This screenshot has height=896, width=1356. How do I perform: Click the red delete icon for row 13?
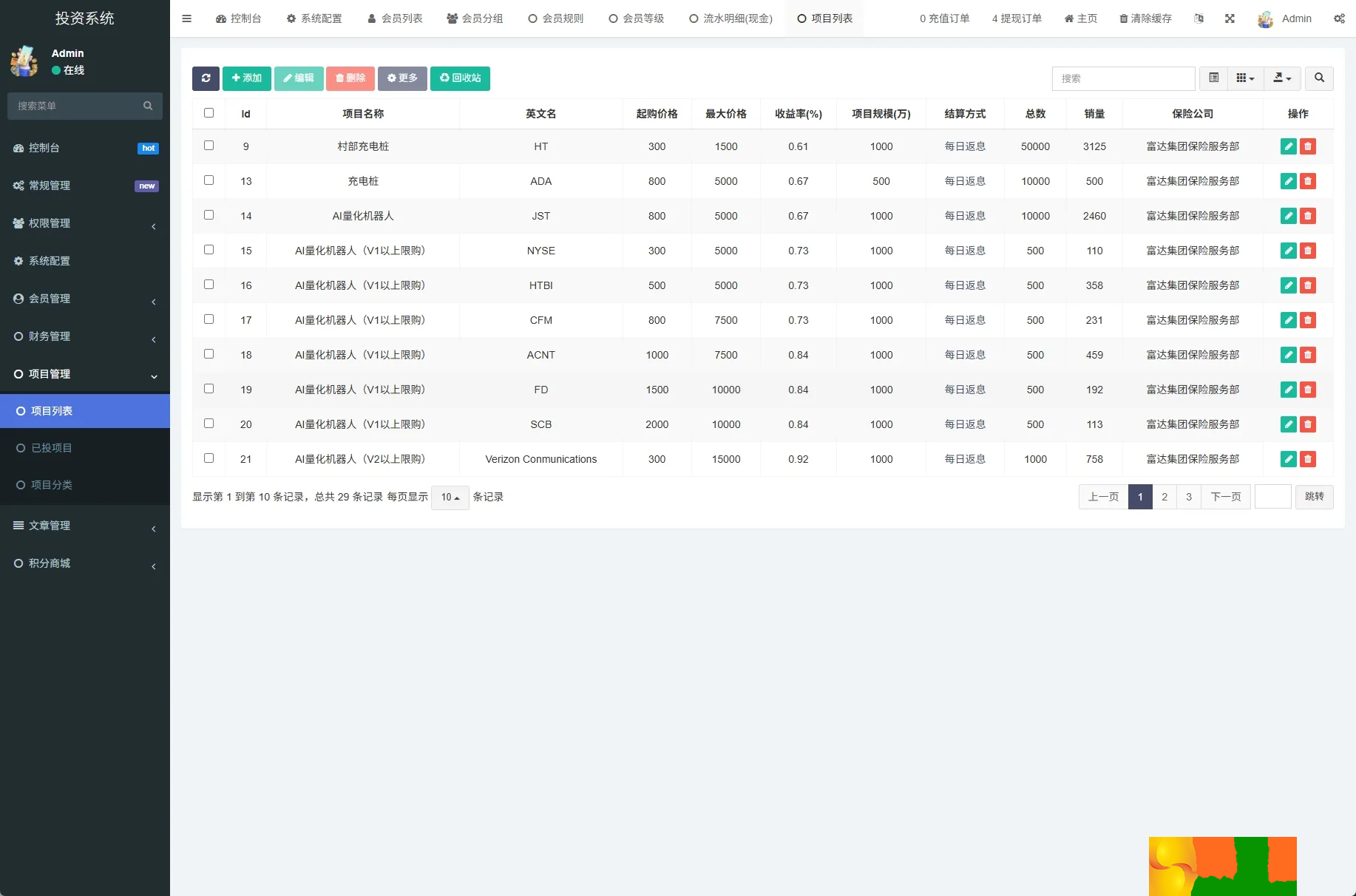pos(1308,181)
